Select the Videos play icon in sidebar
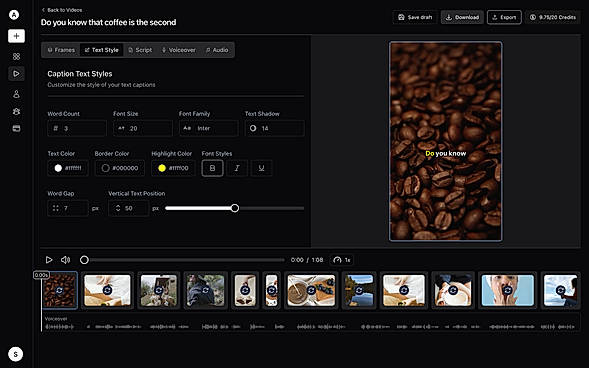This screenshot has width=589, height=368. 16,74
